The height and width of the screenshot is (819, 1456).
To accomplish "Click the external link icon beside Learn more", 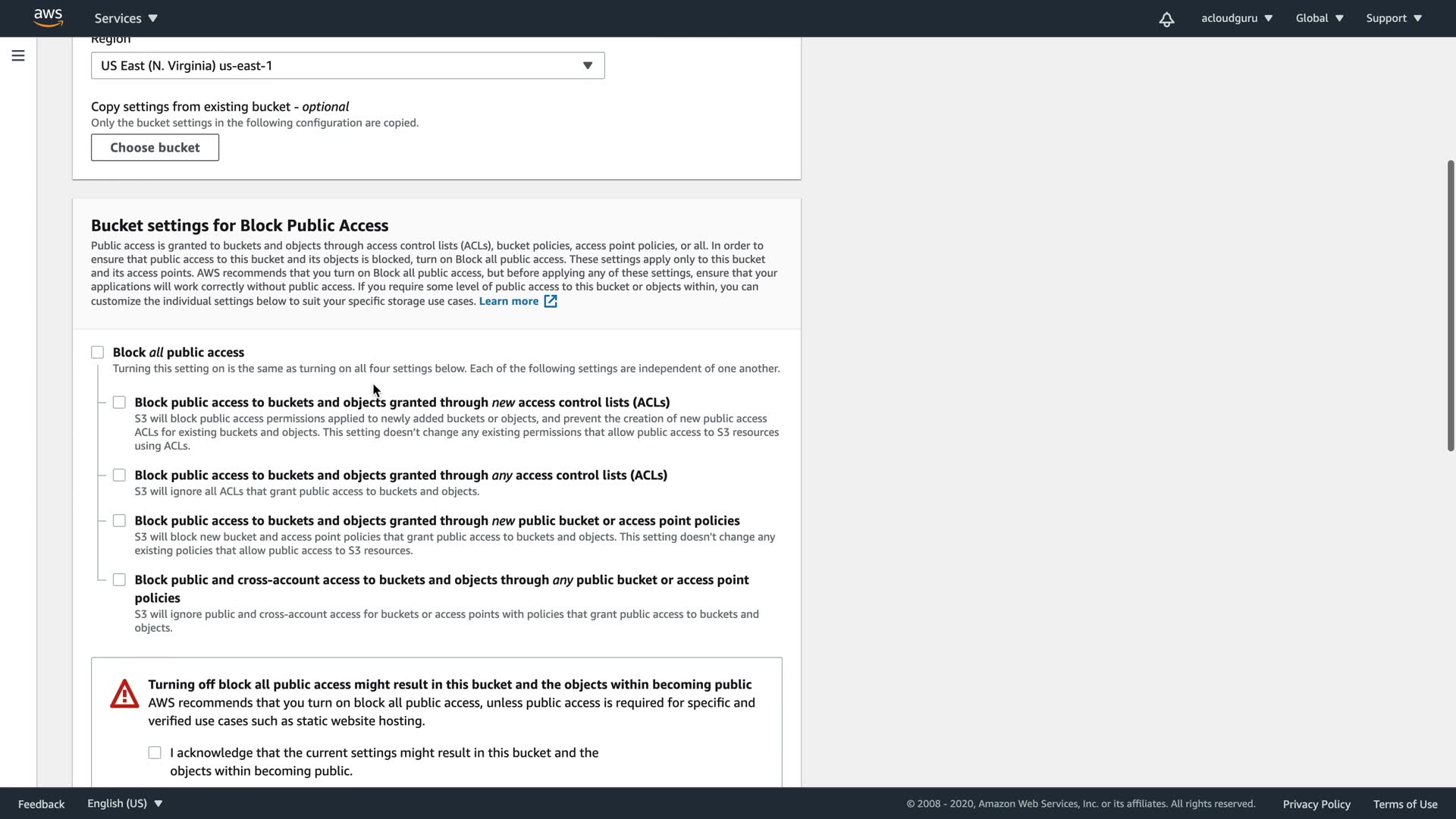I will (551, 302).
